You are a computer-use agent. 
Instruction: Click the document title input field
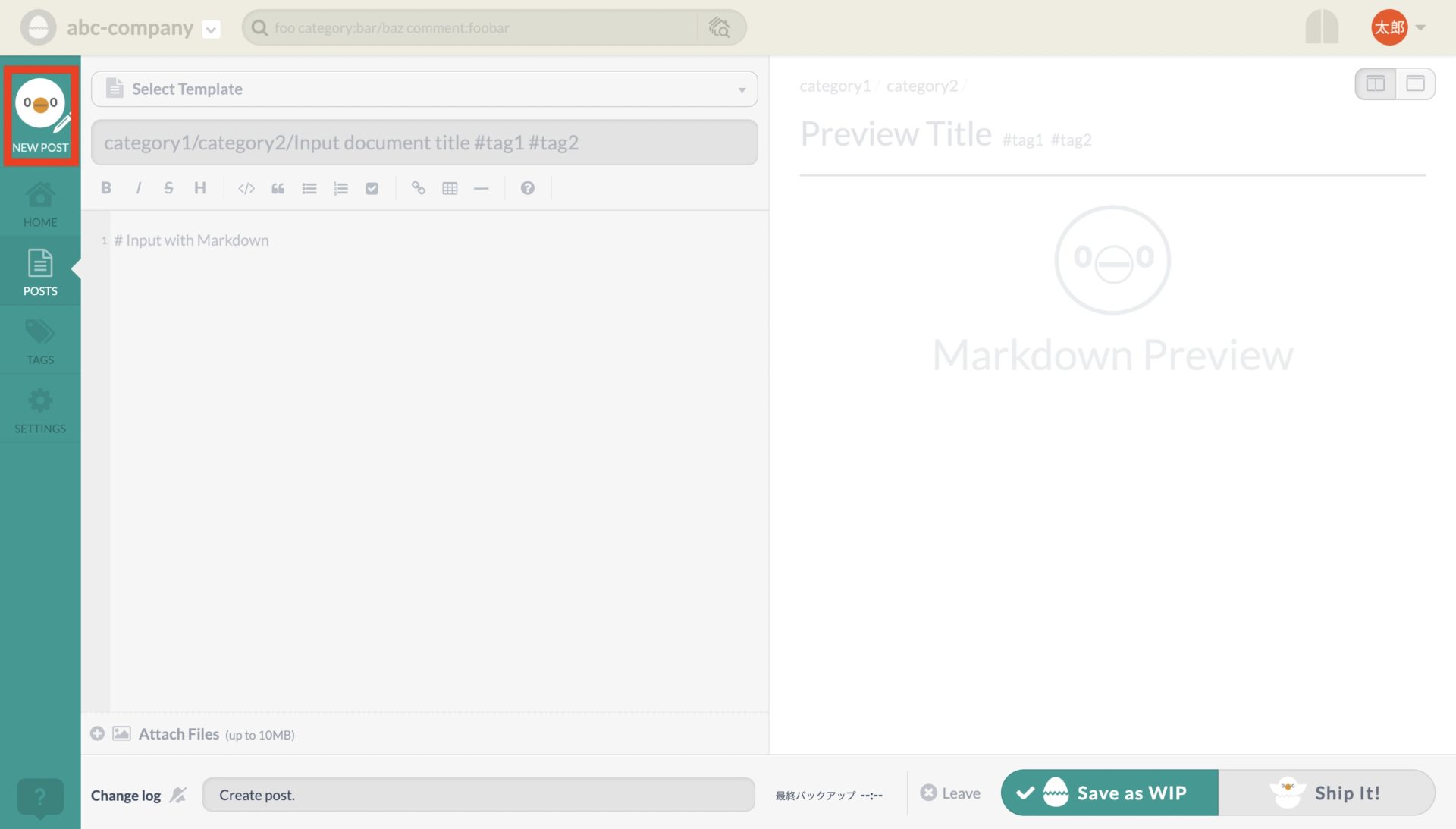pyautogui.click(x=425, y=143)
